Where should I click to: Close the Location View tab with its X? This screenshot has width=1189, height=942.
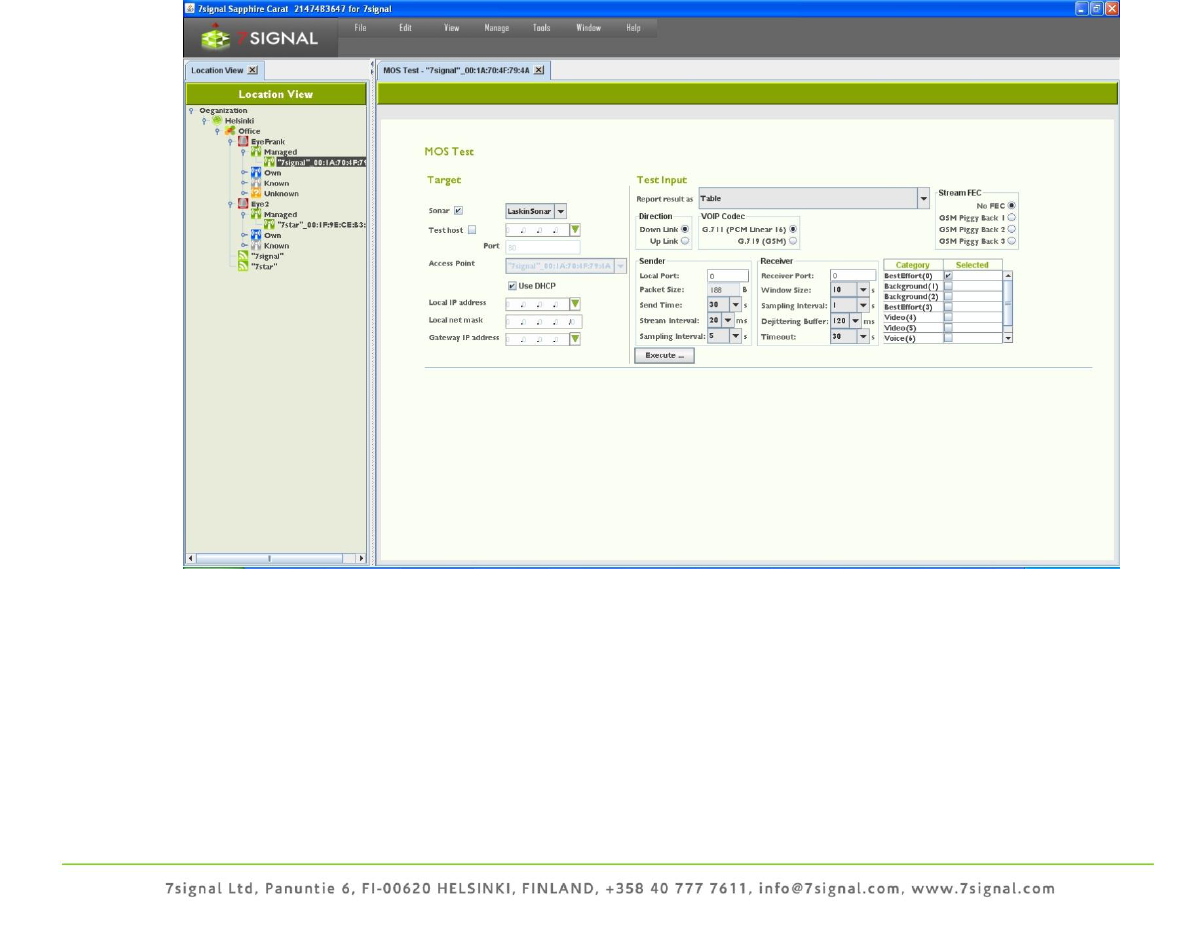(x=253, y=70)
